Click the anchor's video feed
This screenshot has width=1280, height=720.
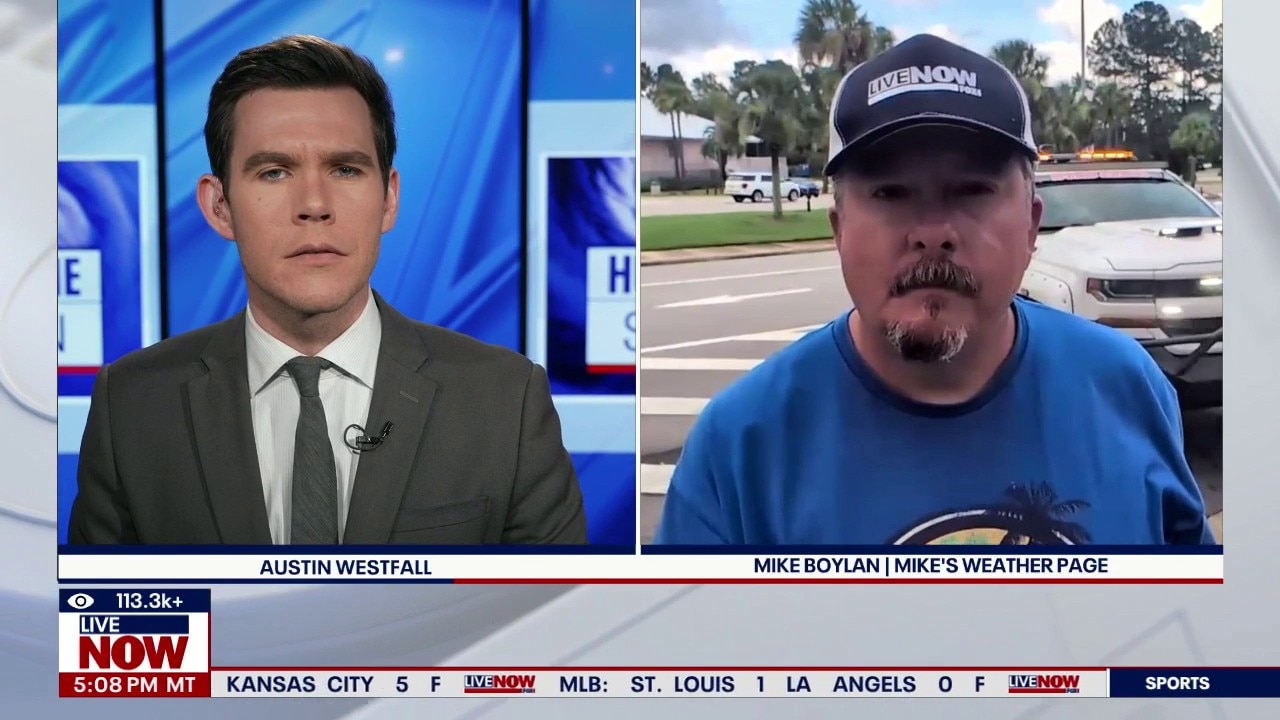pos(346,272)
